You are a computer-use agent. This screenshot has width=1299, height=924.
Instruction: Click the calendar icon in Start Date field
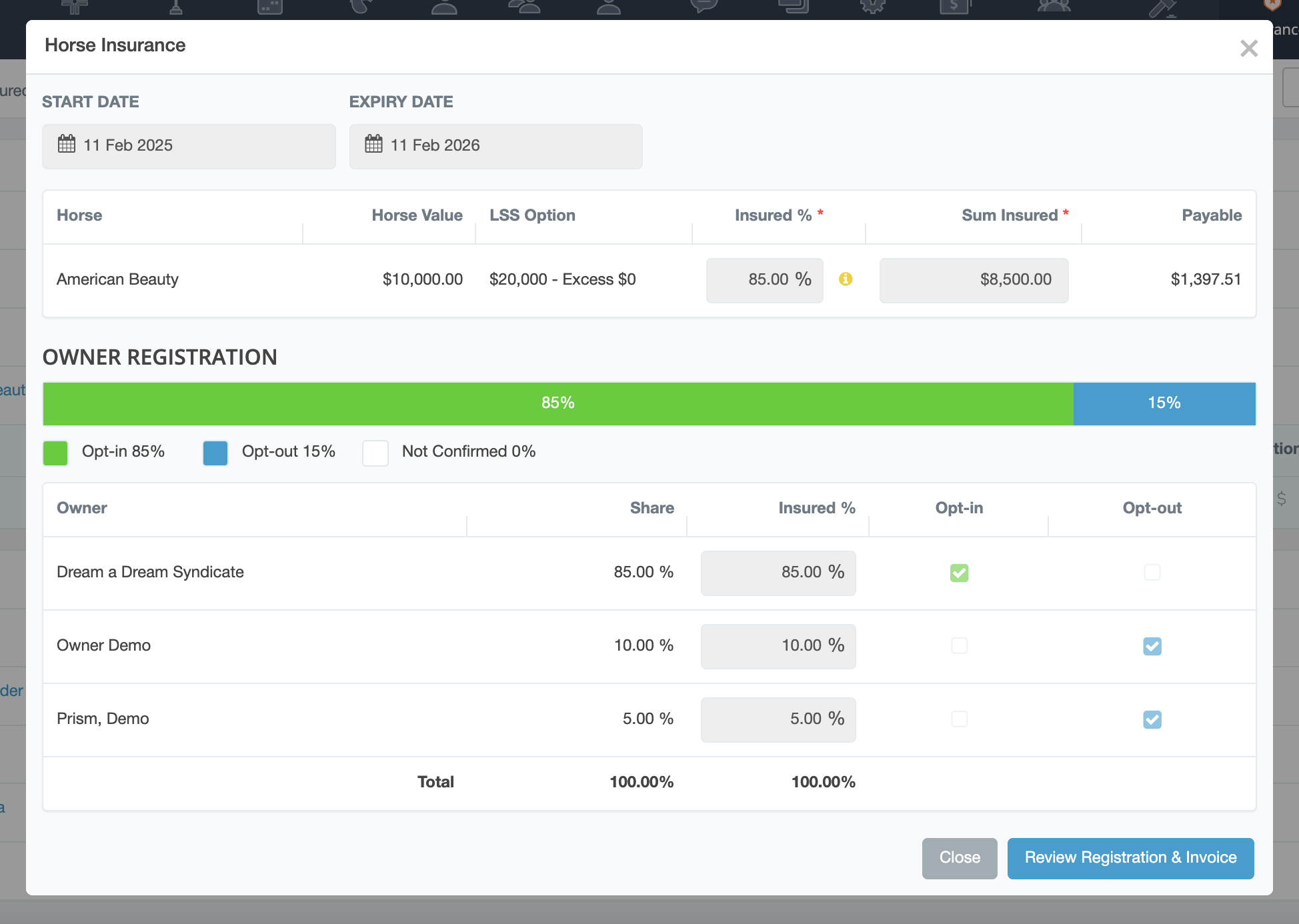[x=67, y=144]
